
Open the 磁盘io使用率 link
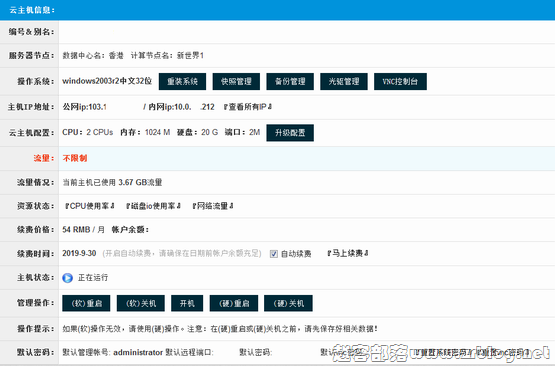[153, 206]
